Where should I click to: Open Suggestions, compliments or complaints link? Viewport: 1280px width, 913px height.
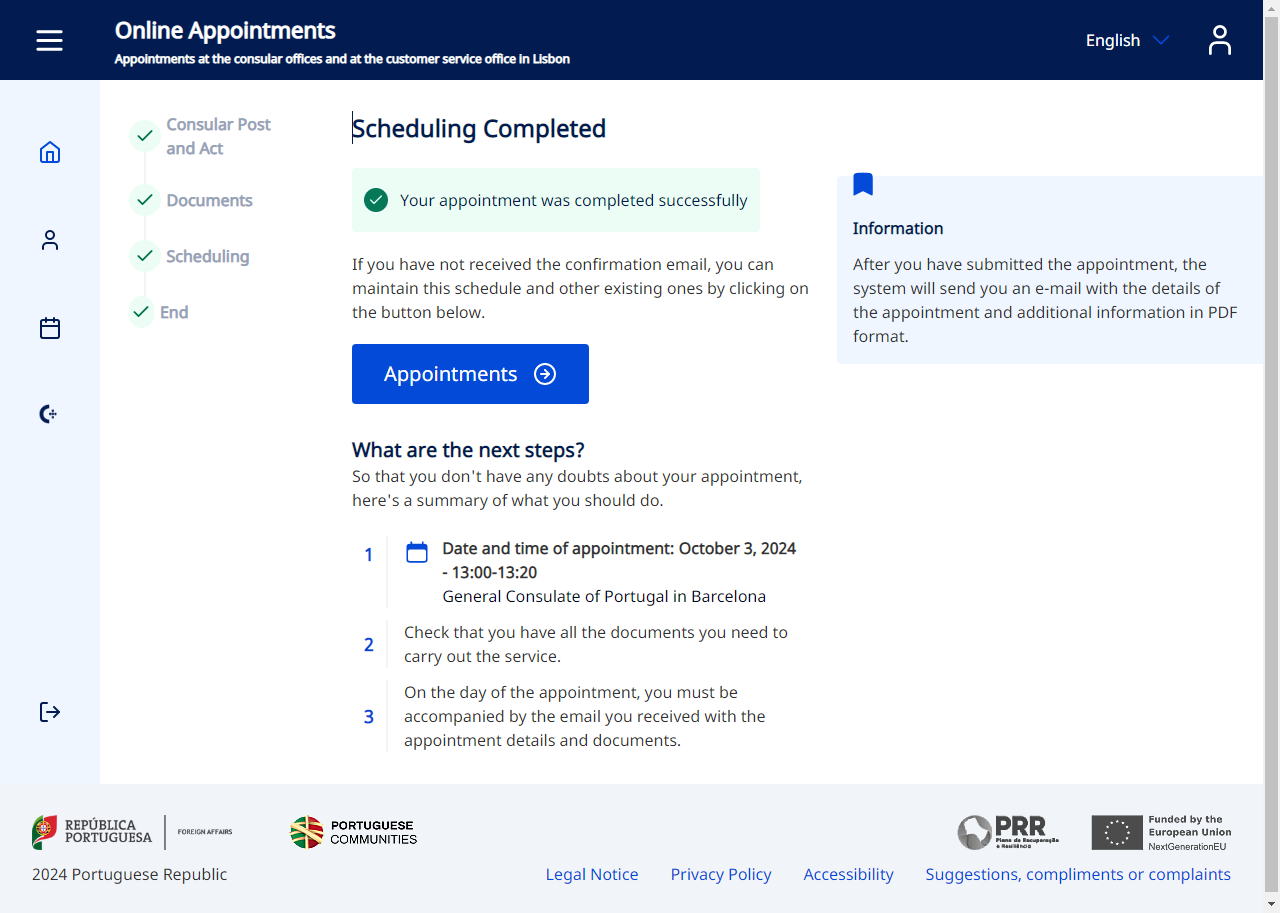click(x=1078, y=874)
